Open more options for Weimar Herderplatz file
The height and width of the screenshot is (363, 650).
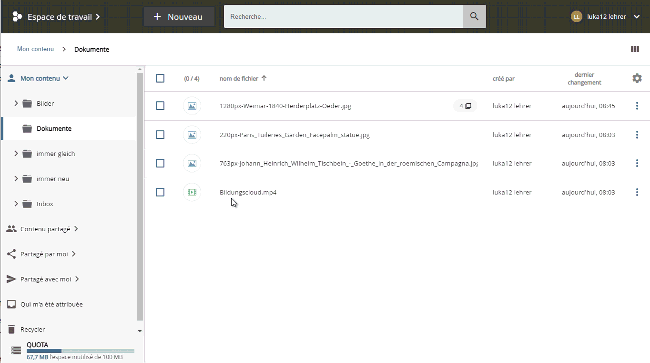tap(637, 106)
